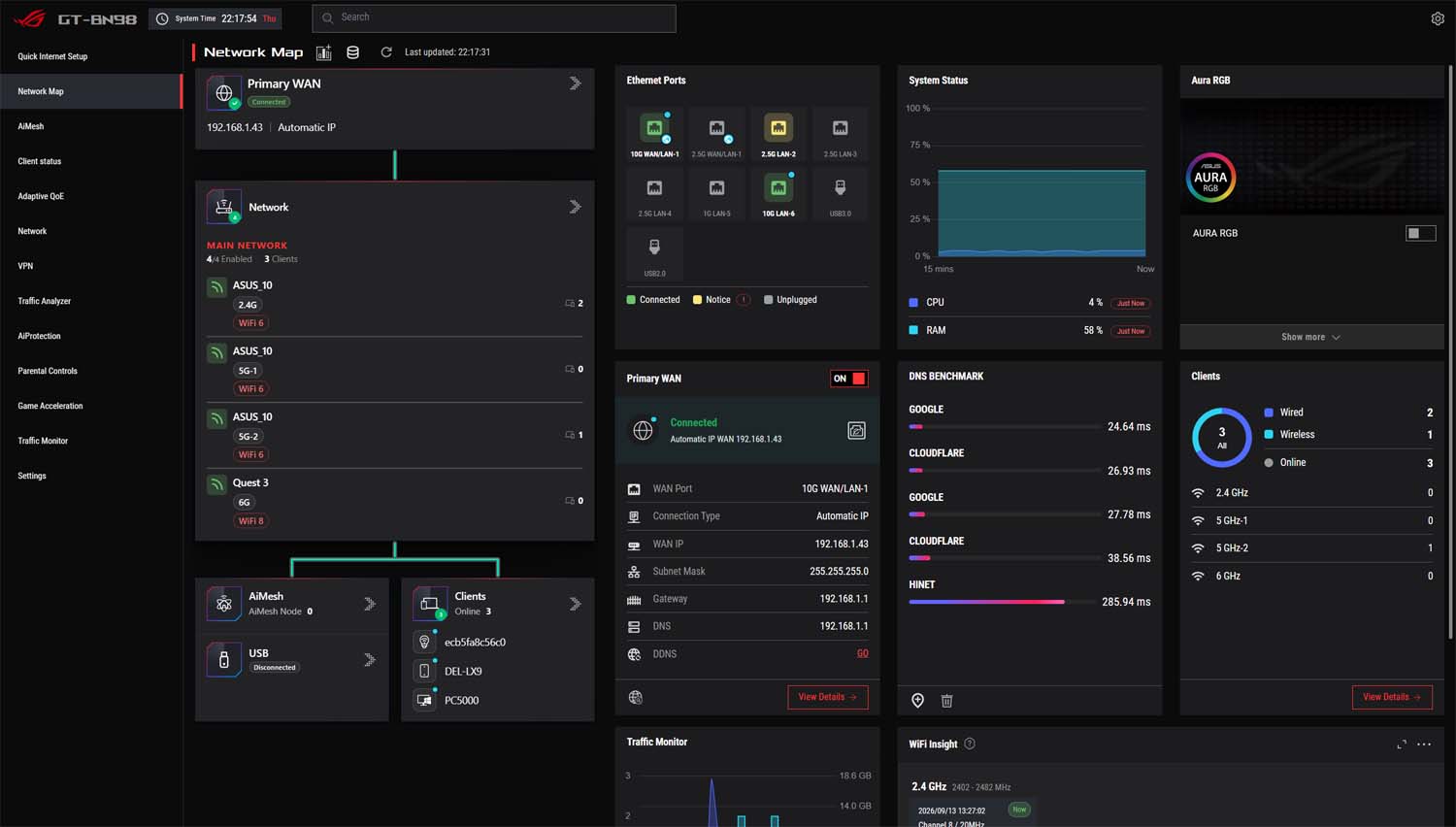
Task: Click the ROG logo in the top-left corner
Action: pyautogui.click(x=29, y=18)
